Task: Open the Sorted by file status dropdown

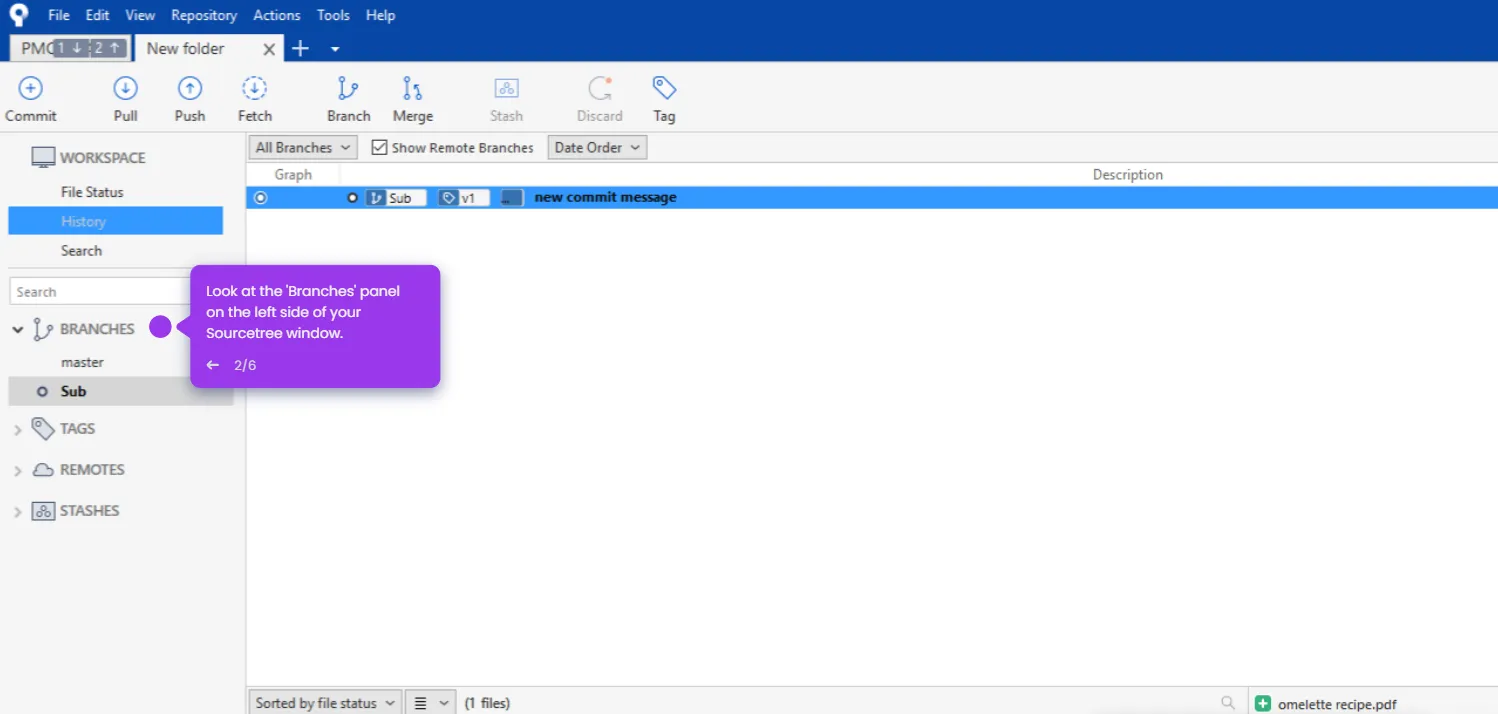Action: tap(325, 703)
